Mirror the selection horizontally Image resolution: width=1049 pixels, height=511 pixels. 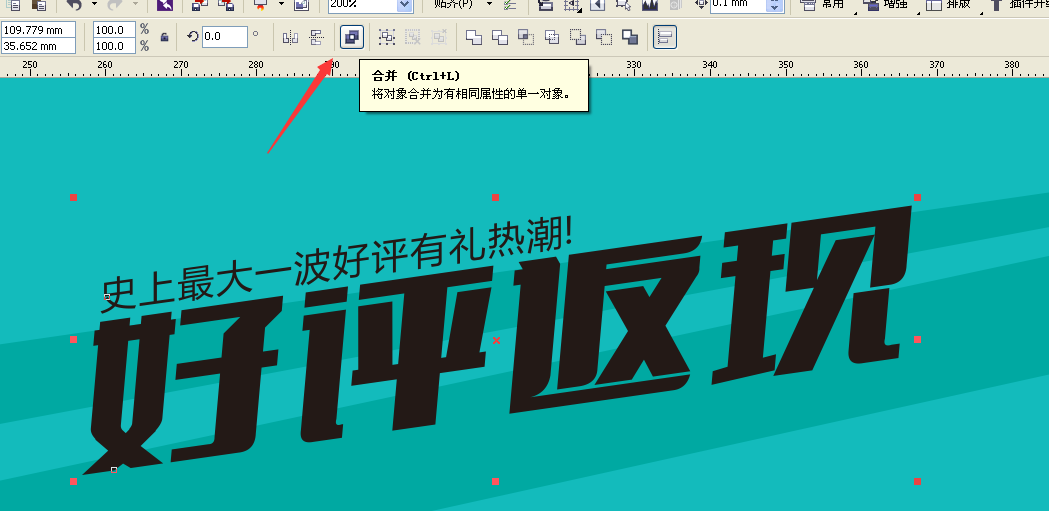291,38
